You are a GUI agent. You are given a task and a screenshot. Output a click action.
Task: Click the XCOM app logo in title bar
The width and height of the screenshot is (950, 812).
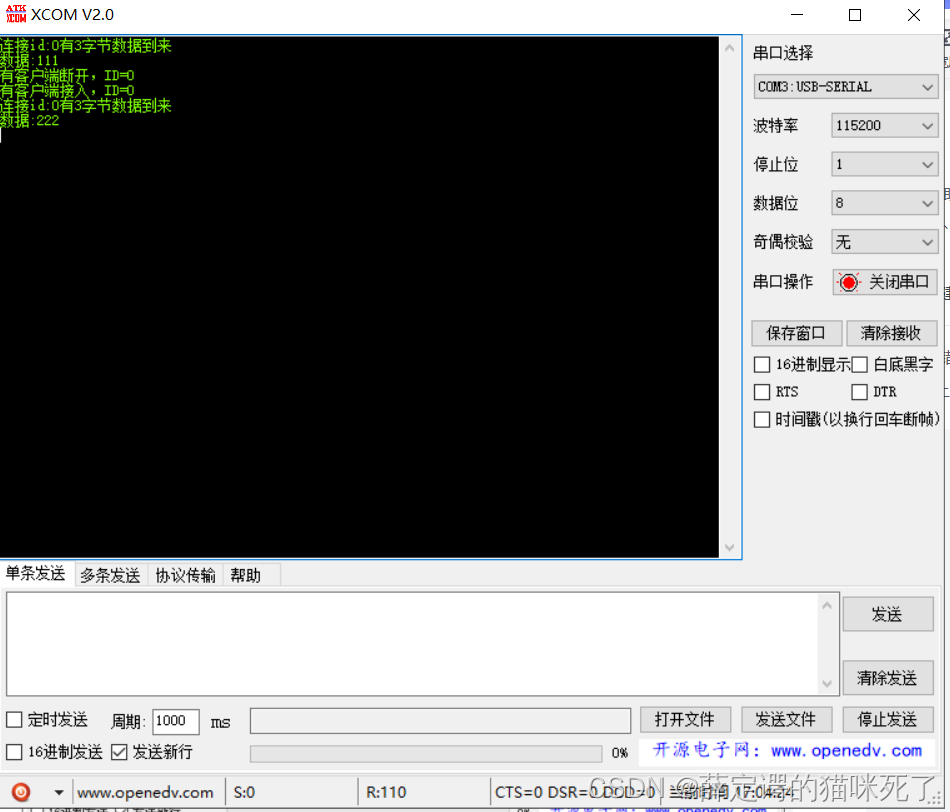[x=16, y=14]
